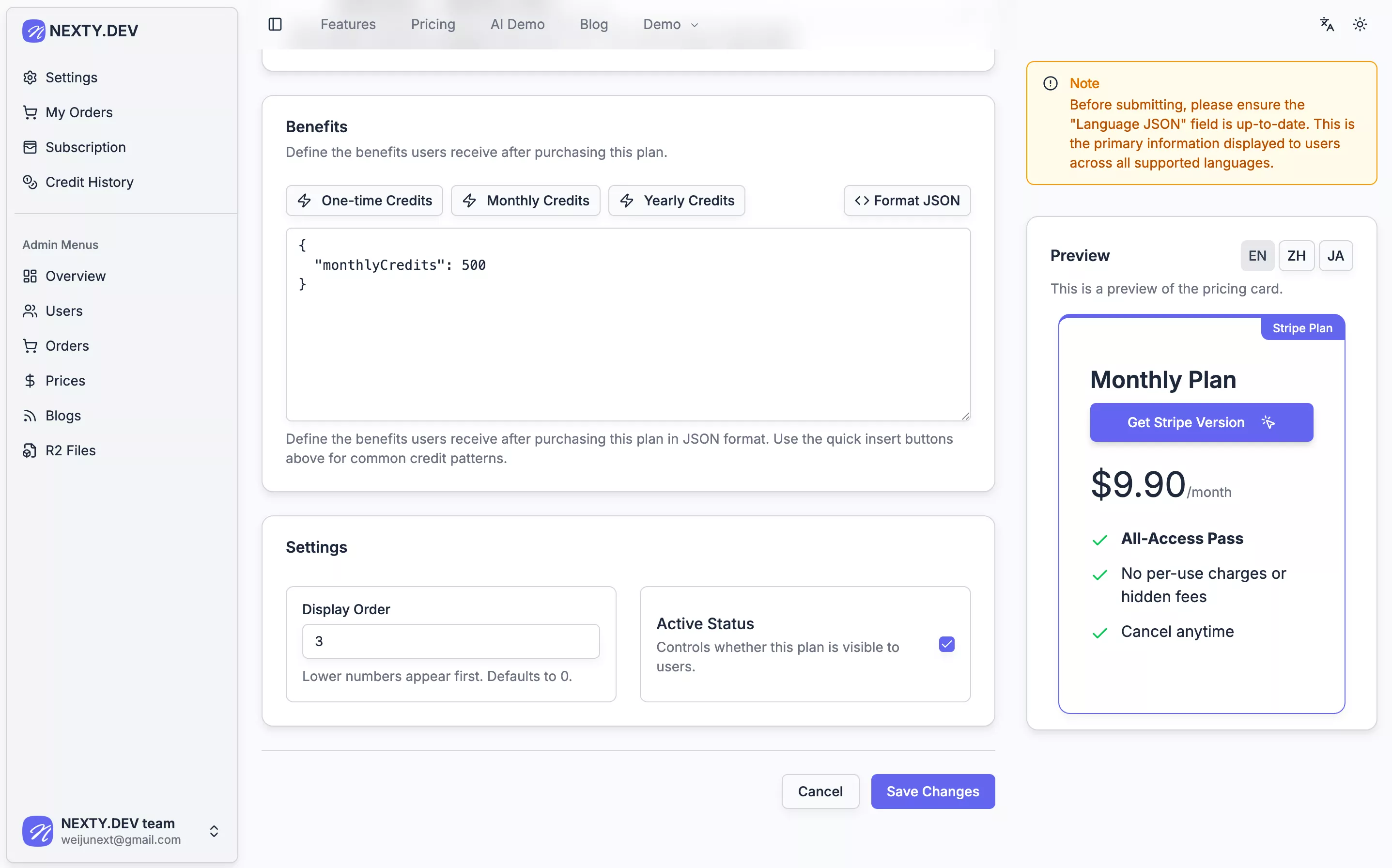Go to R2 Files admin page

pyautogui.click(x=70, y=450)
